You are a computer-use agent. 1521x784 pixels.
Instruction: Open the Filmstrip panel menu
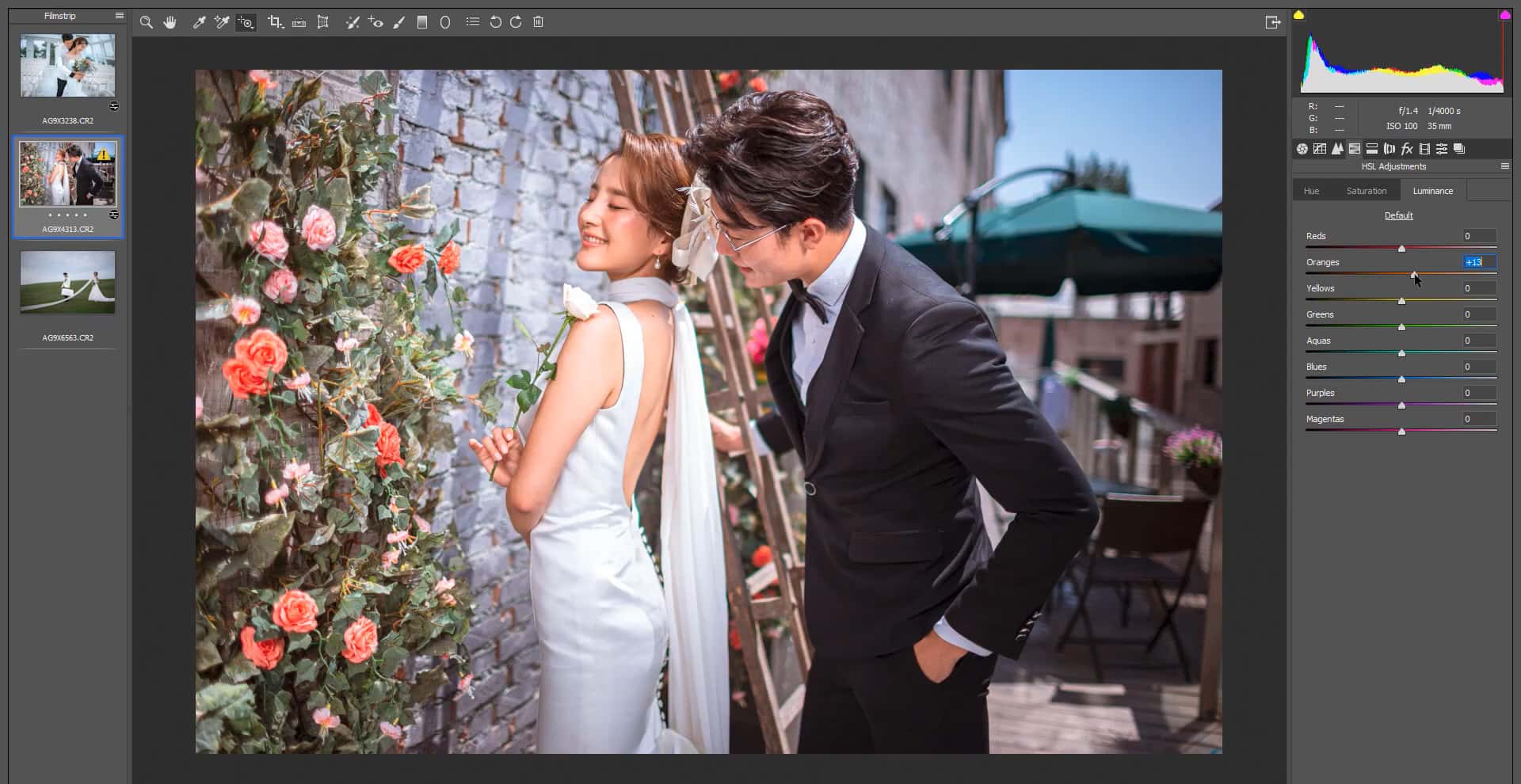pos(120,15)
